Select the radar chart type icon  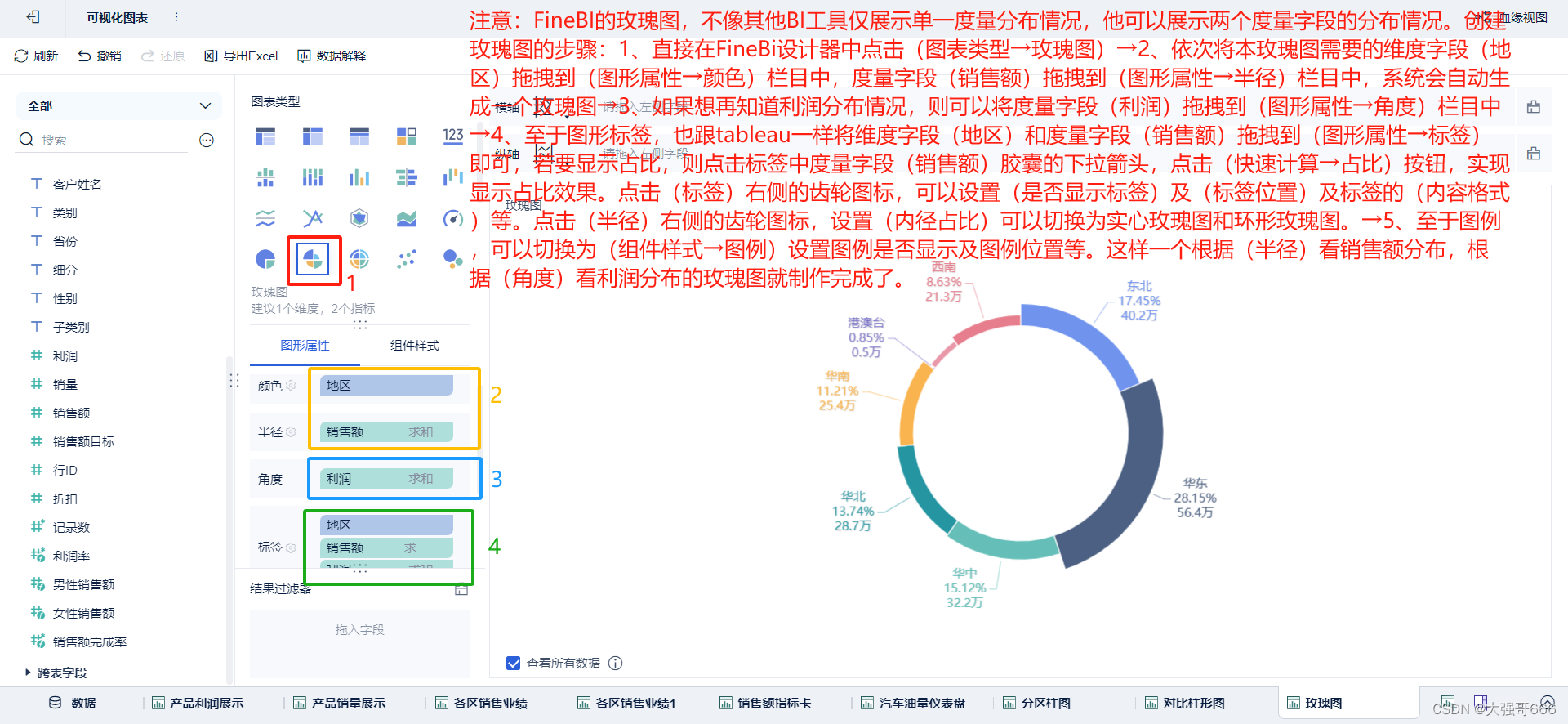(359, 218)
